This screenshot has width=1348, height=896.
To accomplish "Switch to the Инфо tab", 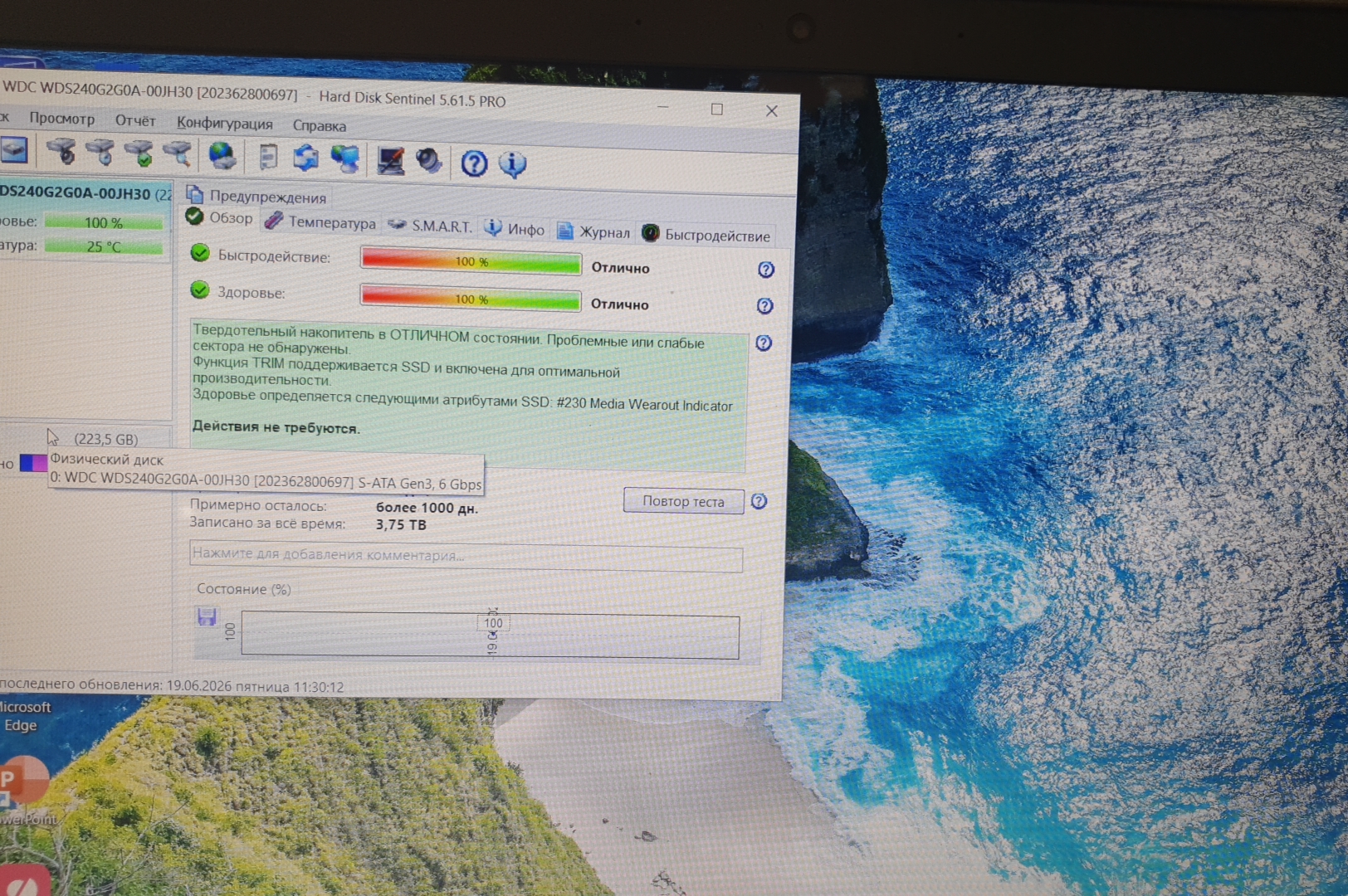I will (x=515, y=228).
